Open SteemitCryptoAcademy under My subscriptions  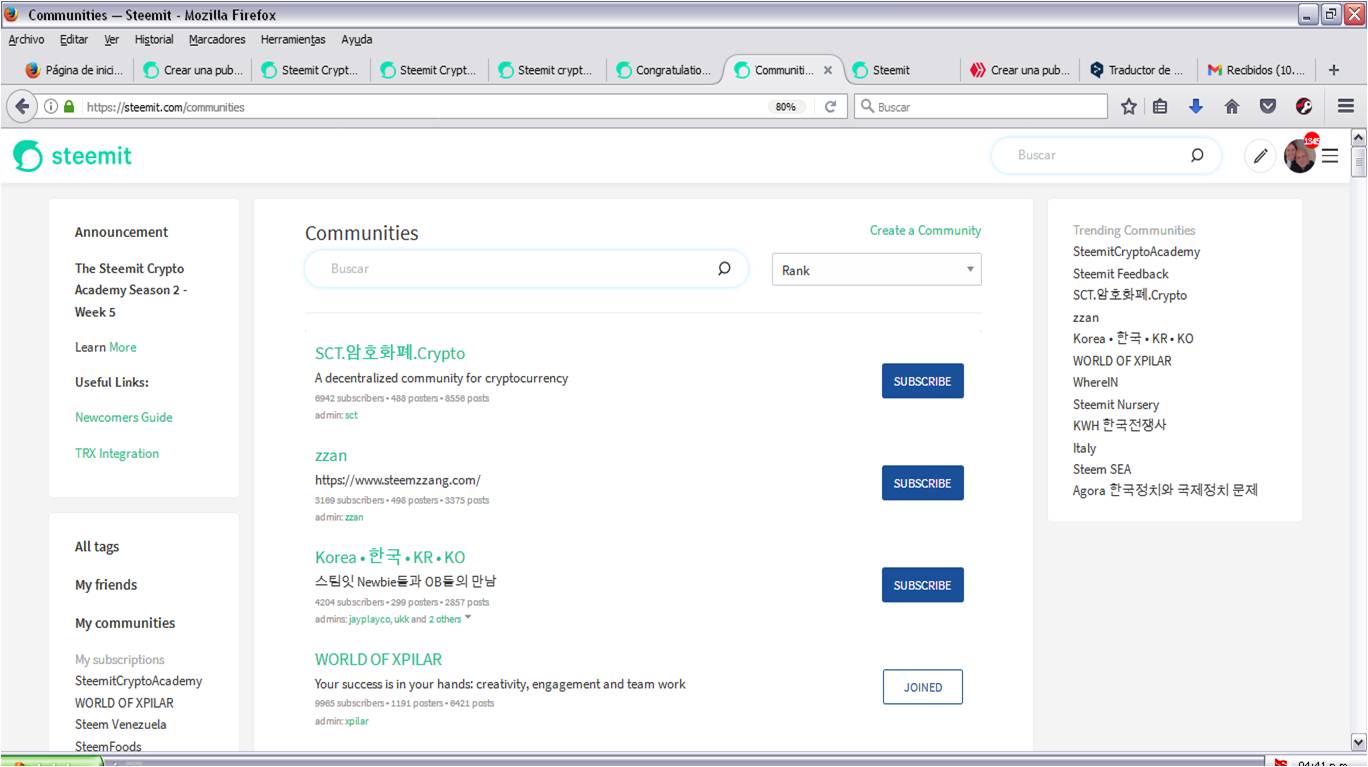[x=139, y=681]
